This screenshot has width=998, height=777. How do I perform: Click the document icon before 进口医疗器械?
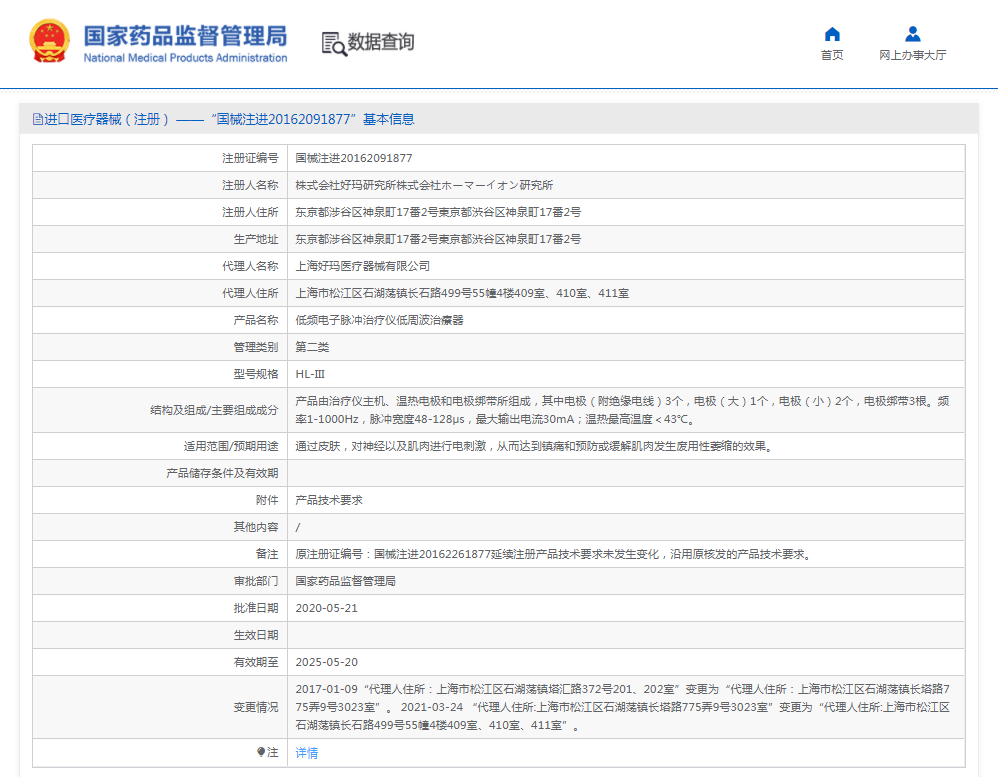(x=37, y=119)
